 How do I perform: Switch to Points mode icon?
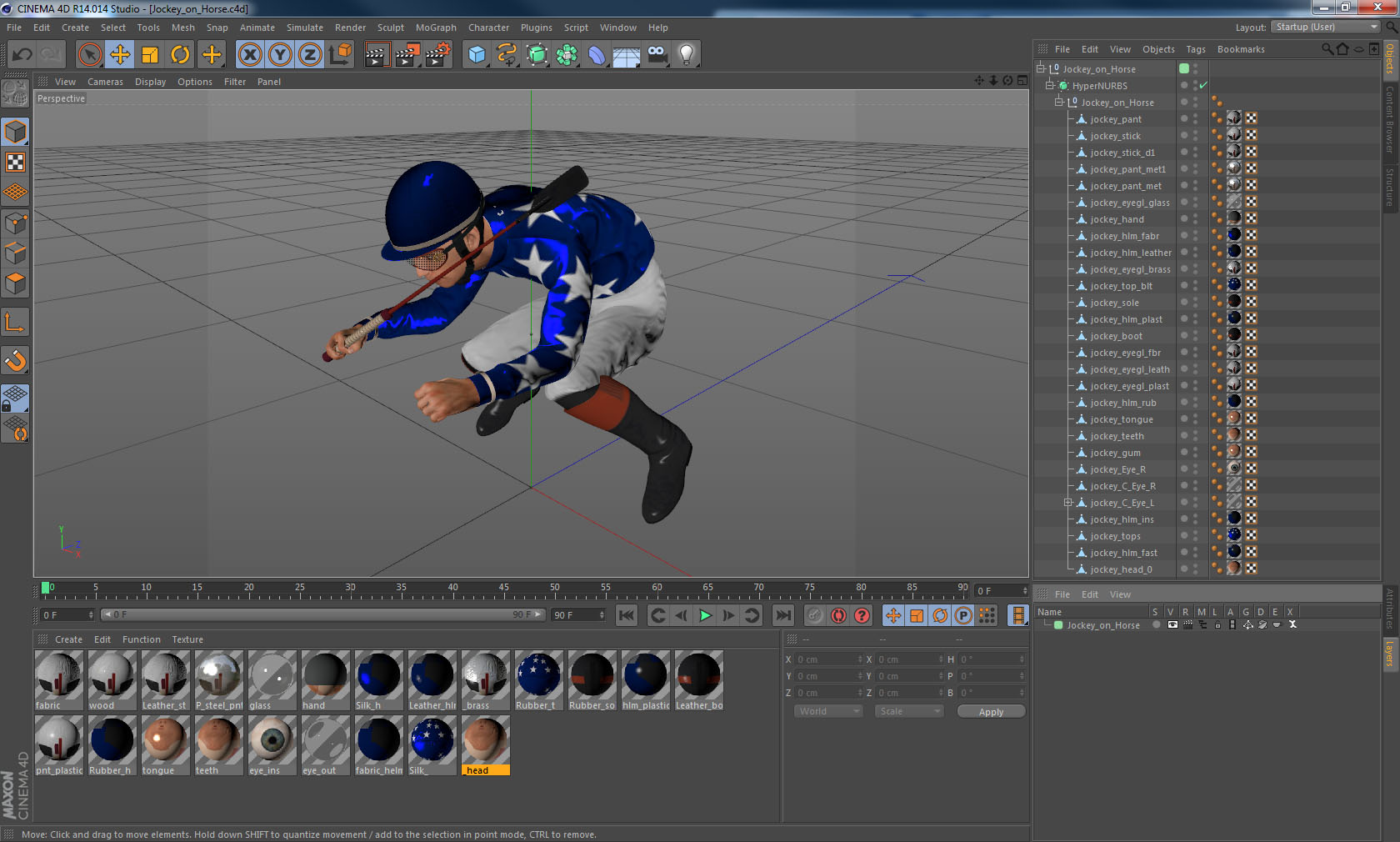[x=16, y=223]
